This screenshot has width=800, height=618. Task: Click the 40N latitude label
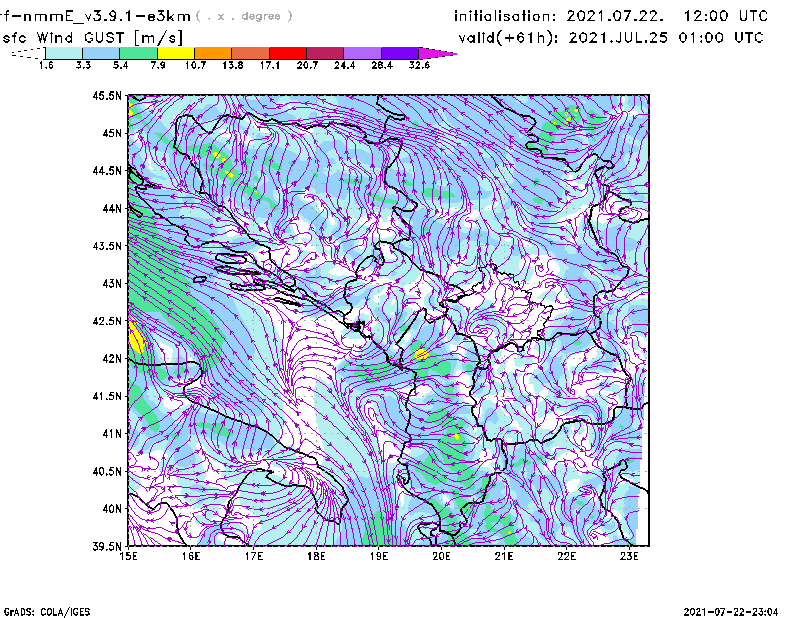pyautogui.click(x=112, y=509)
